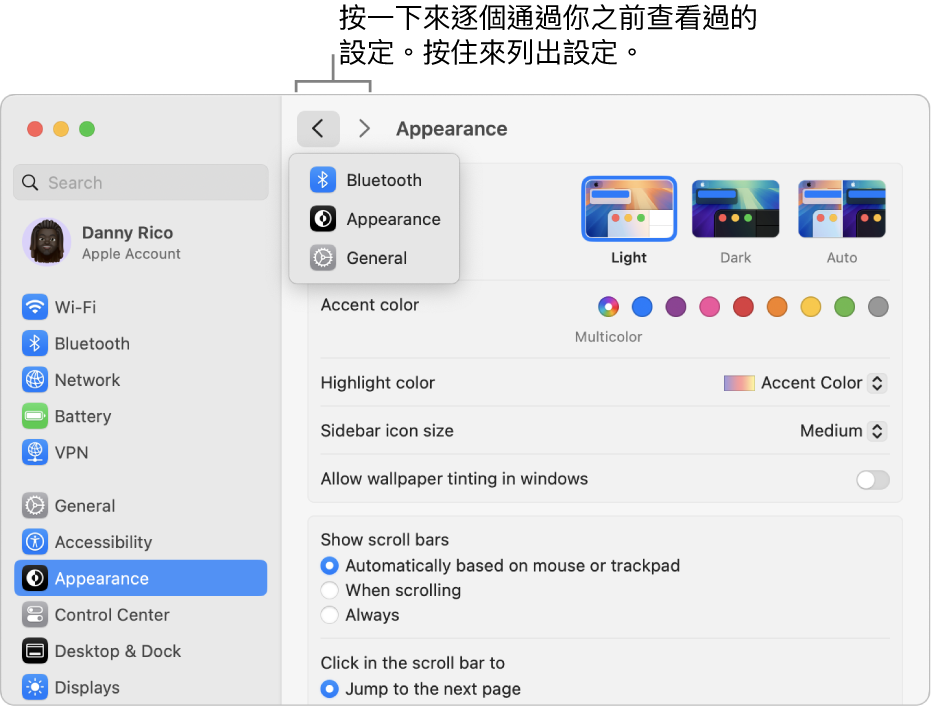
Task: Select the Light appearance thumbnail
Action: (629, 208)
